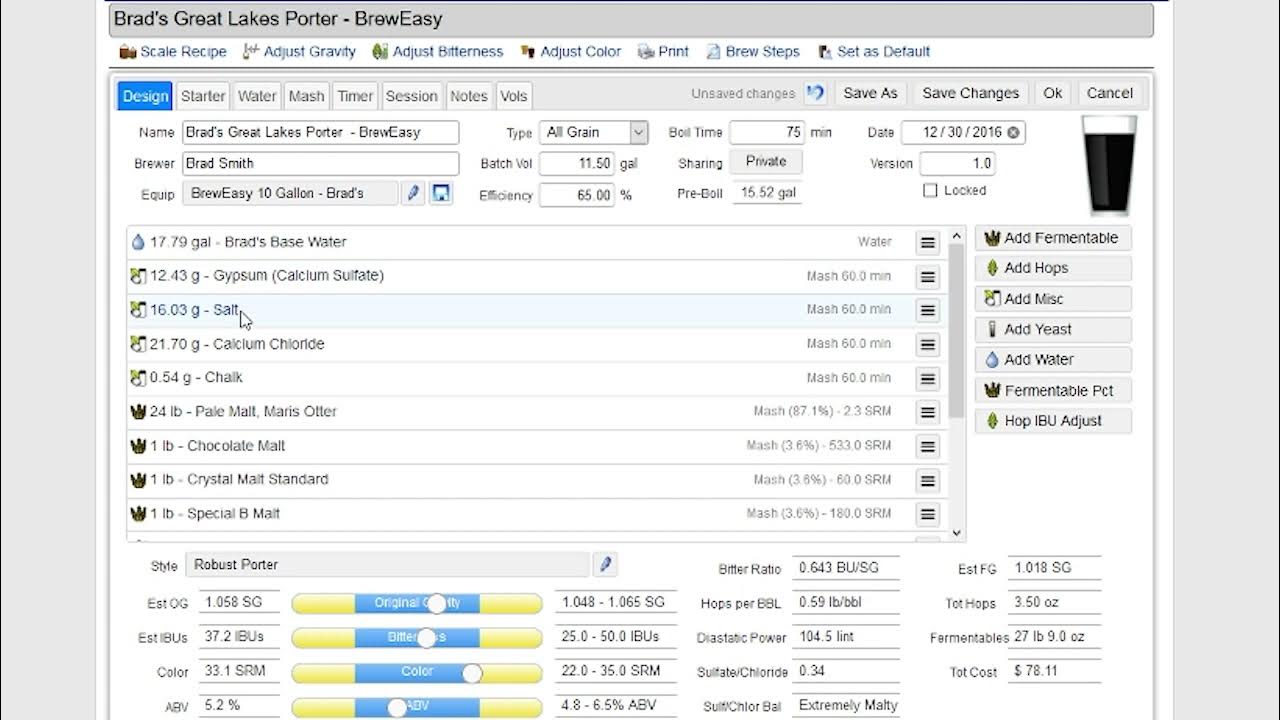The image size is (1280, 720).
Task: Switch to the Mash tab
Action: pyautogui.click(x=306, y=96)
